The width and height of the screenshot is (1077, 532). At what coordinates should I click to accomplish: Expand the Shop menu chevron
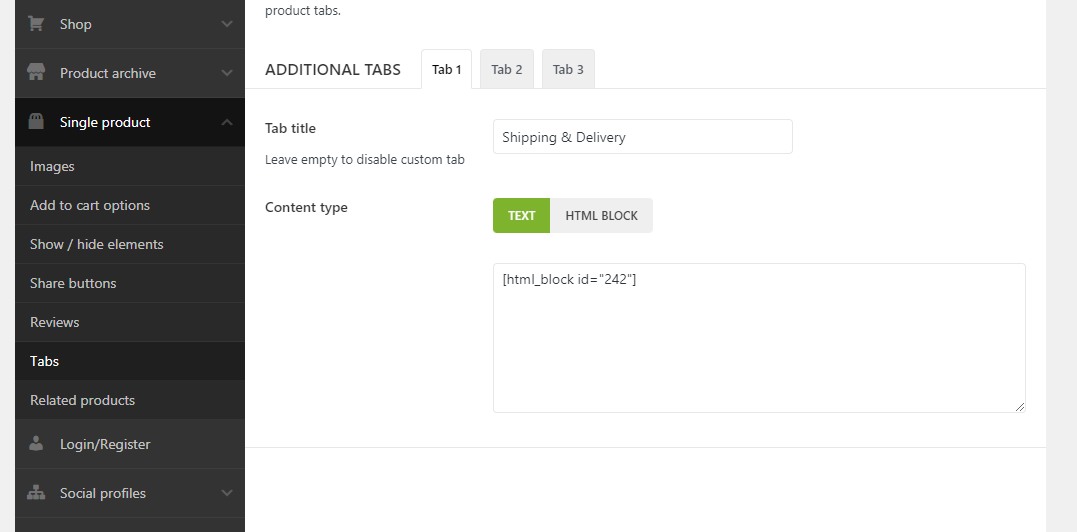(227, 24)
